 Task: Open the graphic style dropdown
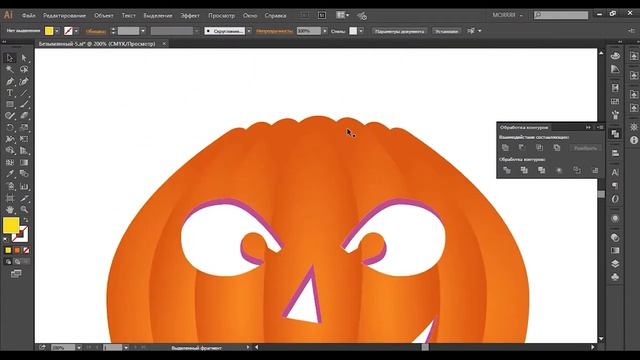tap(361, 31)
